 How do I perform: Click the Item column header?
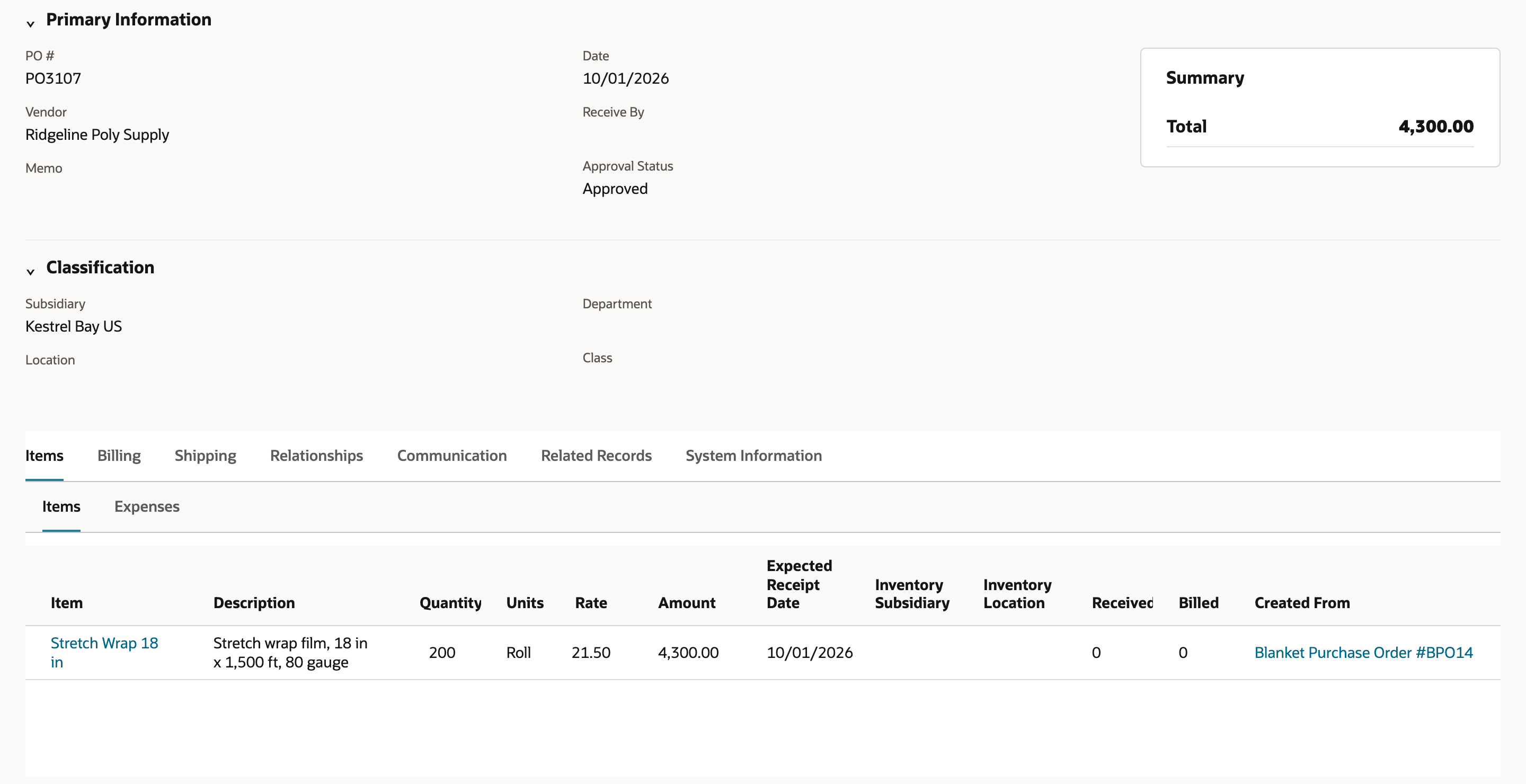click(x=66, y=603)
